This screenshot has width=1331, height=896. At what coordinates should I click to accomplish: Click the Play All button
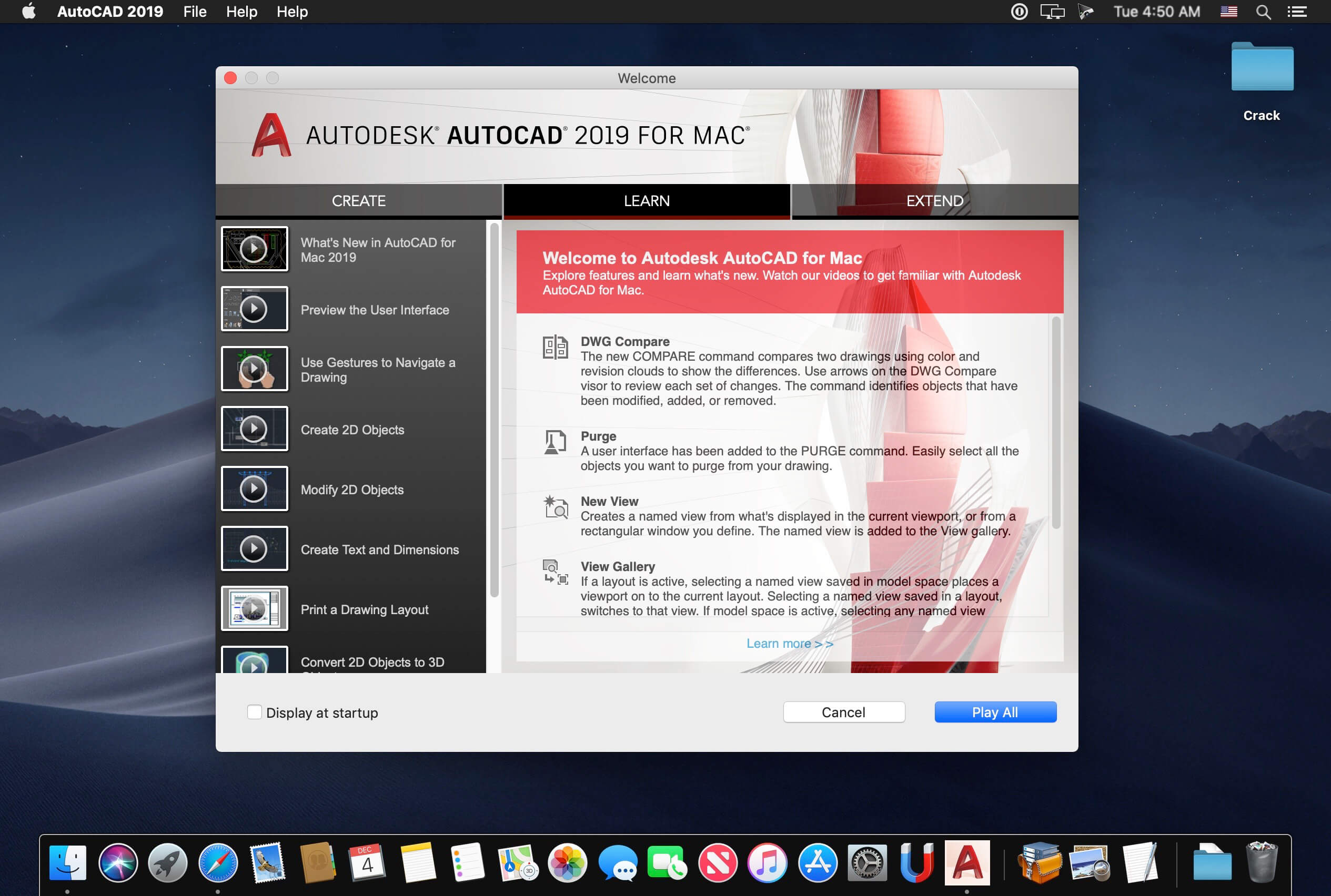tap(995, 712)
